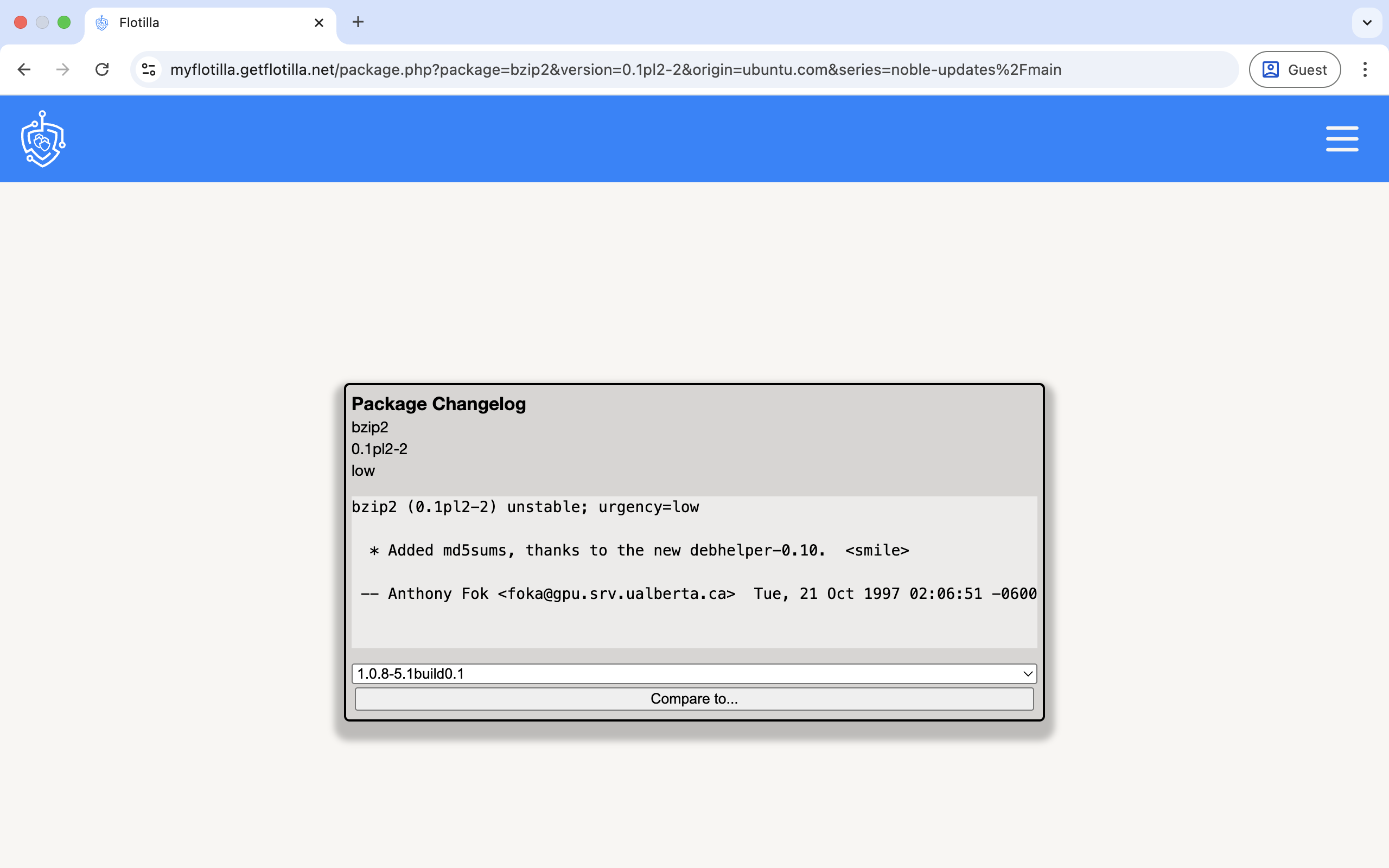
Task: Open site information settings in the address bar
Action: [x=148, y=69]
